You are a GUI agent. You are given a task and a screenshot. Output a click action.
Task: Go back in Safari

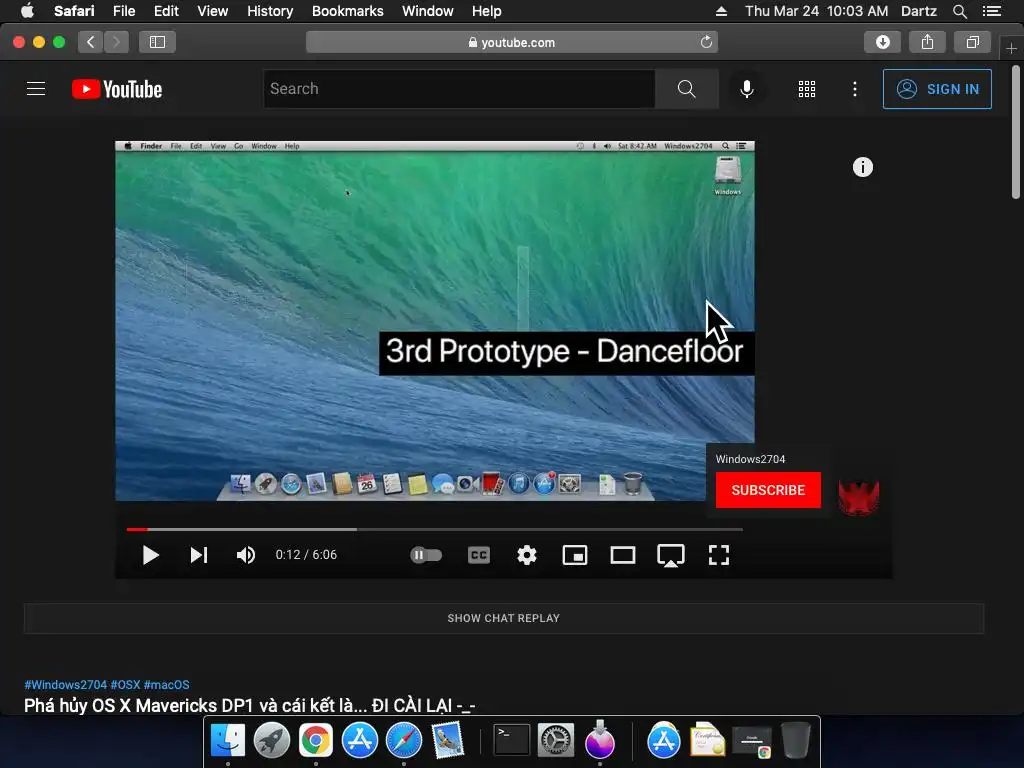click(91, 42)
